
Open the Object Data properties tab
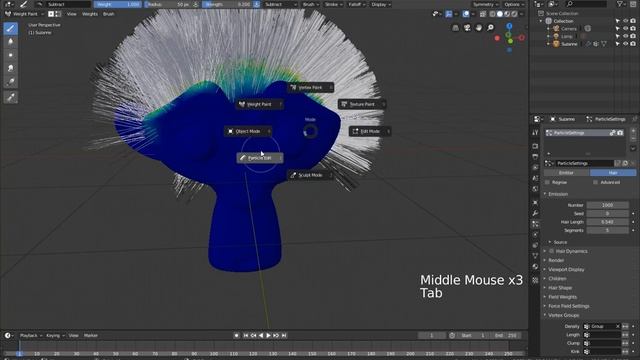(x=536, y=256)
